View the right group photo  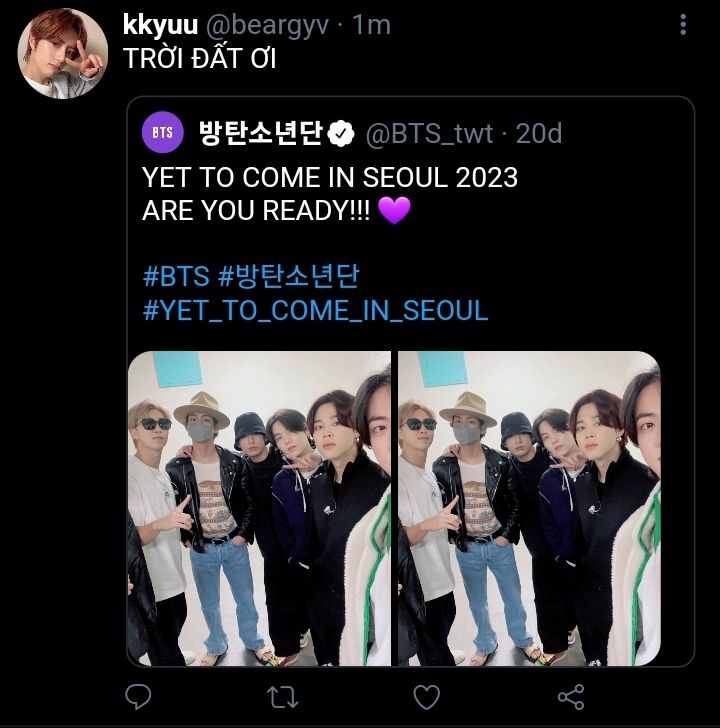pos(529,508)
